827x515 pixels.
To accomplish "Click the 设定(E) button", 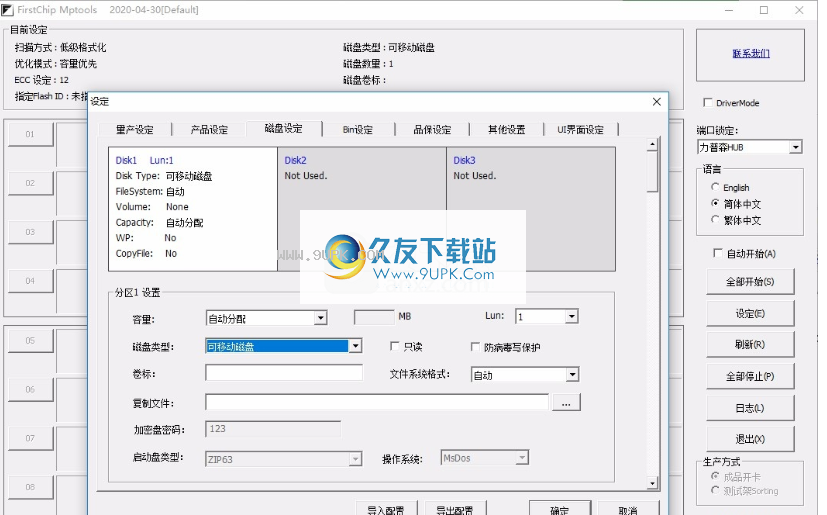I will 750,313.
